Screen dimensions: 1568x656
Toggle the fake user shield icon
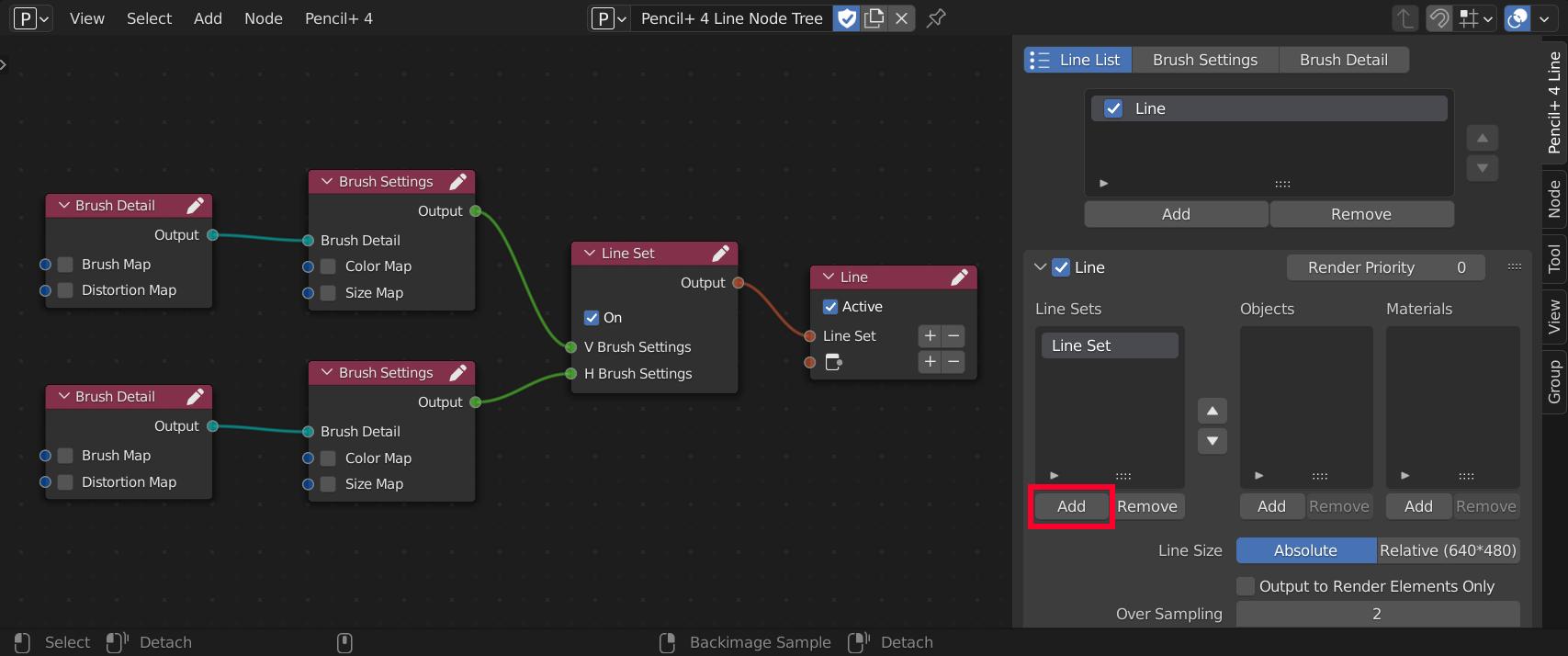tap(847, 18)
